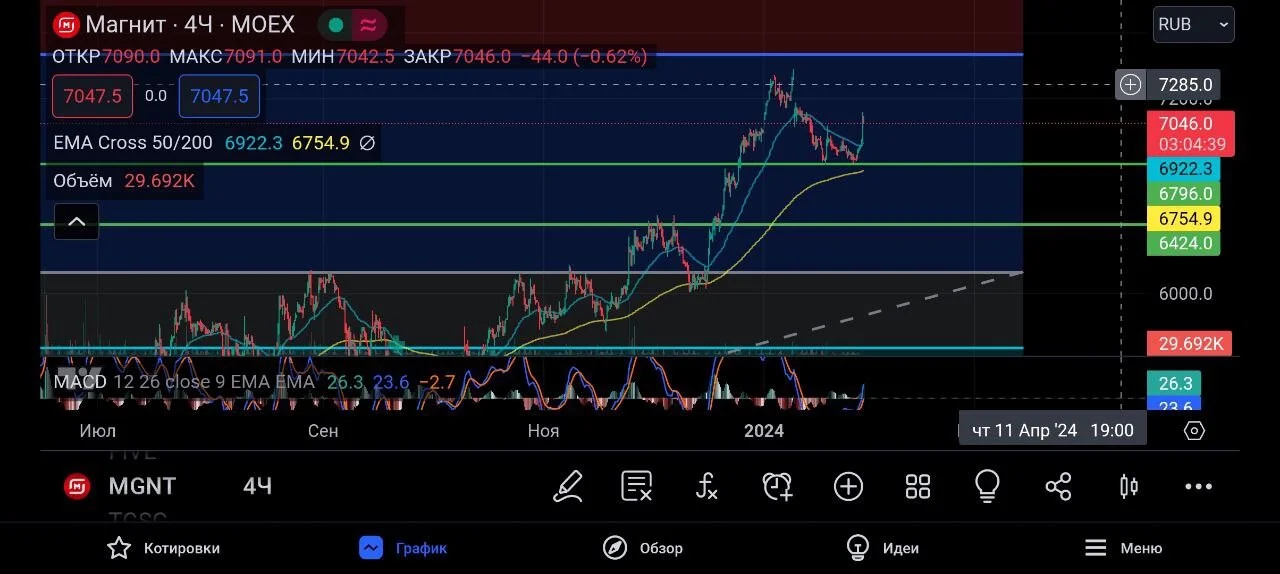Tap the blue 7047.5 buy price button
This screenshot has height=574, width=1280.
pos(219,96)
